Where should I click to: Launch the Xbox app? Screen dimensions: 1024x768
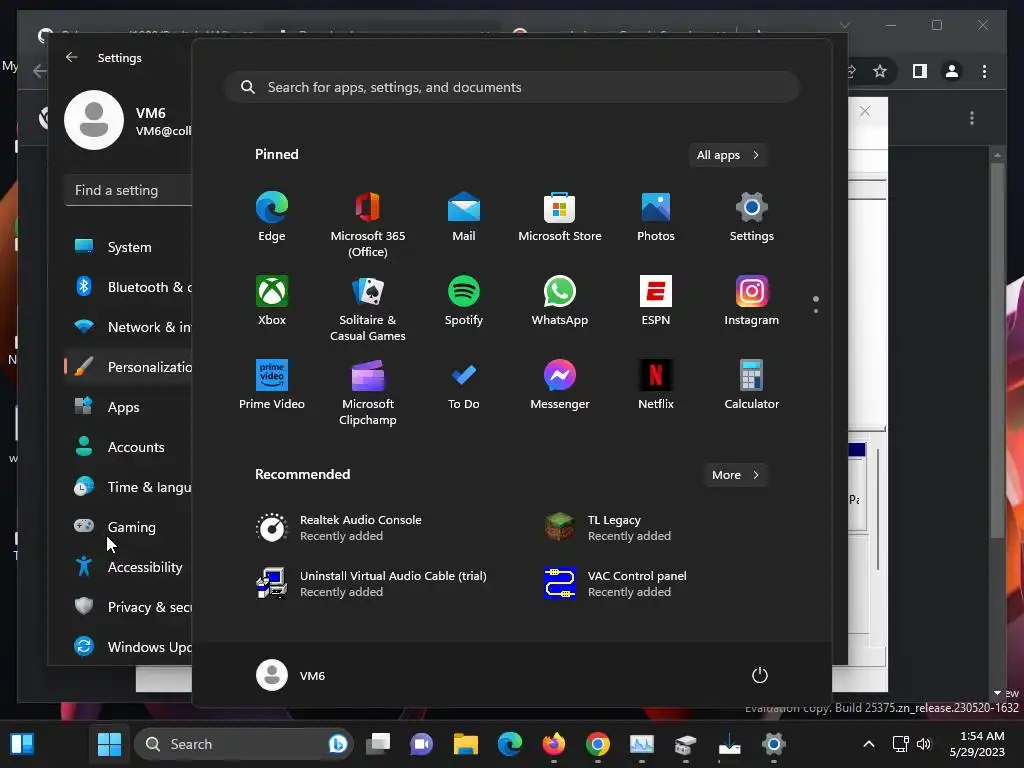pos(272,300)
